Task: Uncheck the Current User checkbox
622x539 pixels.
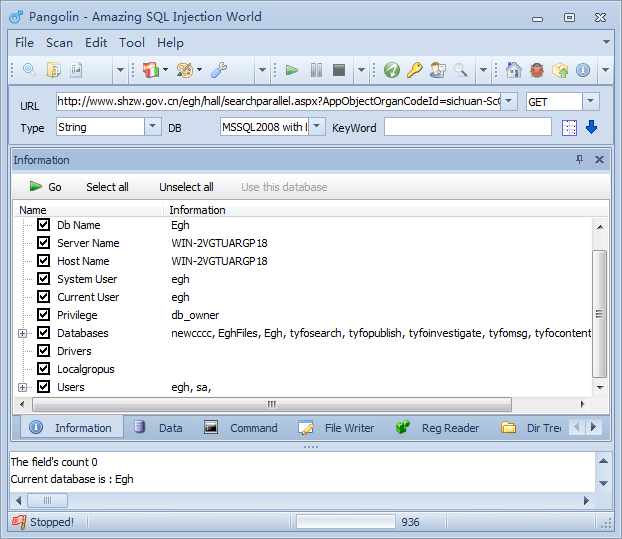Action: (x=43, y=297)
